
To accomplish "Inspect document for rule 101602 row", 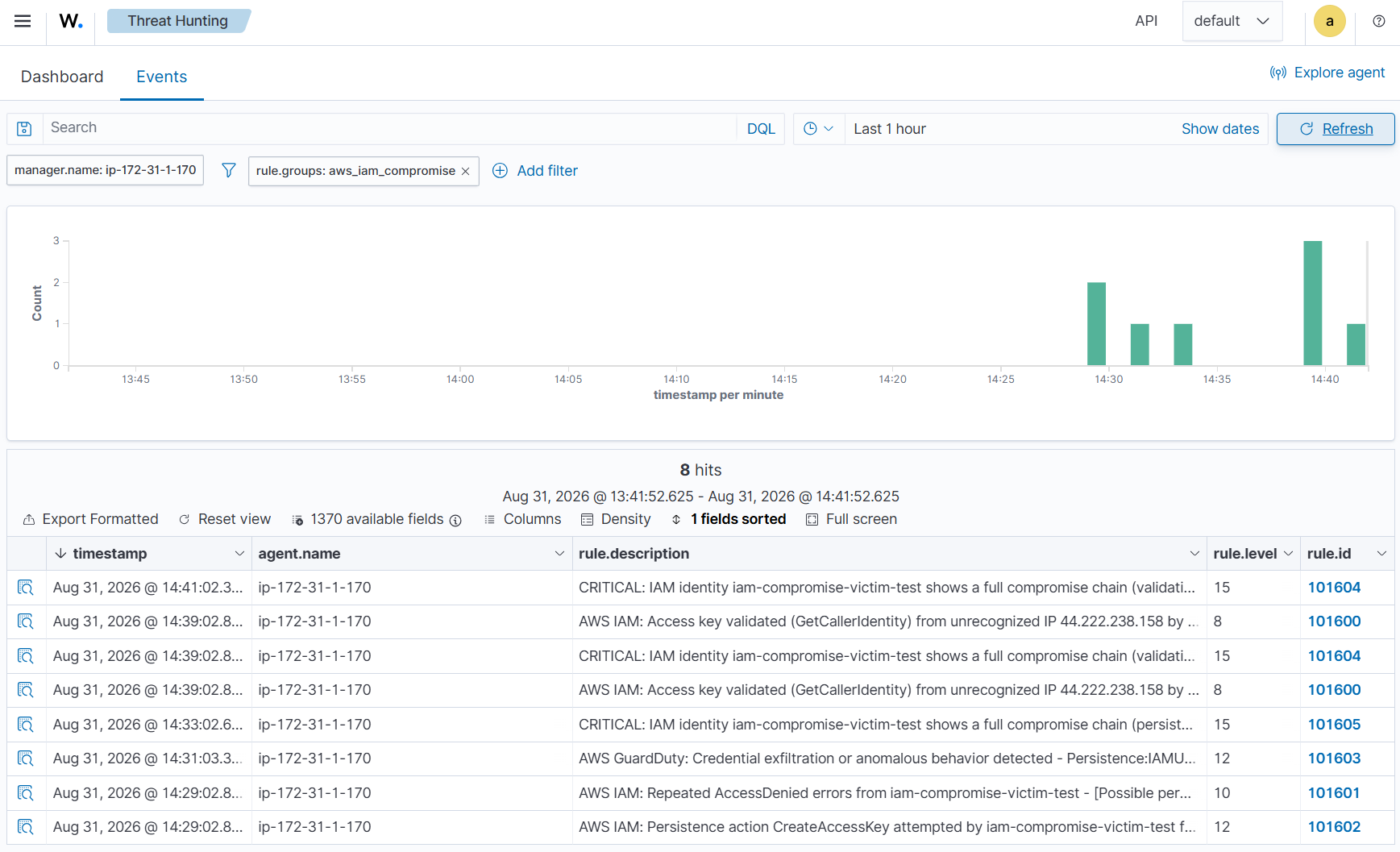I will click(x=26, y=827).
